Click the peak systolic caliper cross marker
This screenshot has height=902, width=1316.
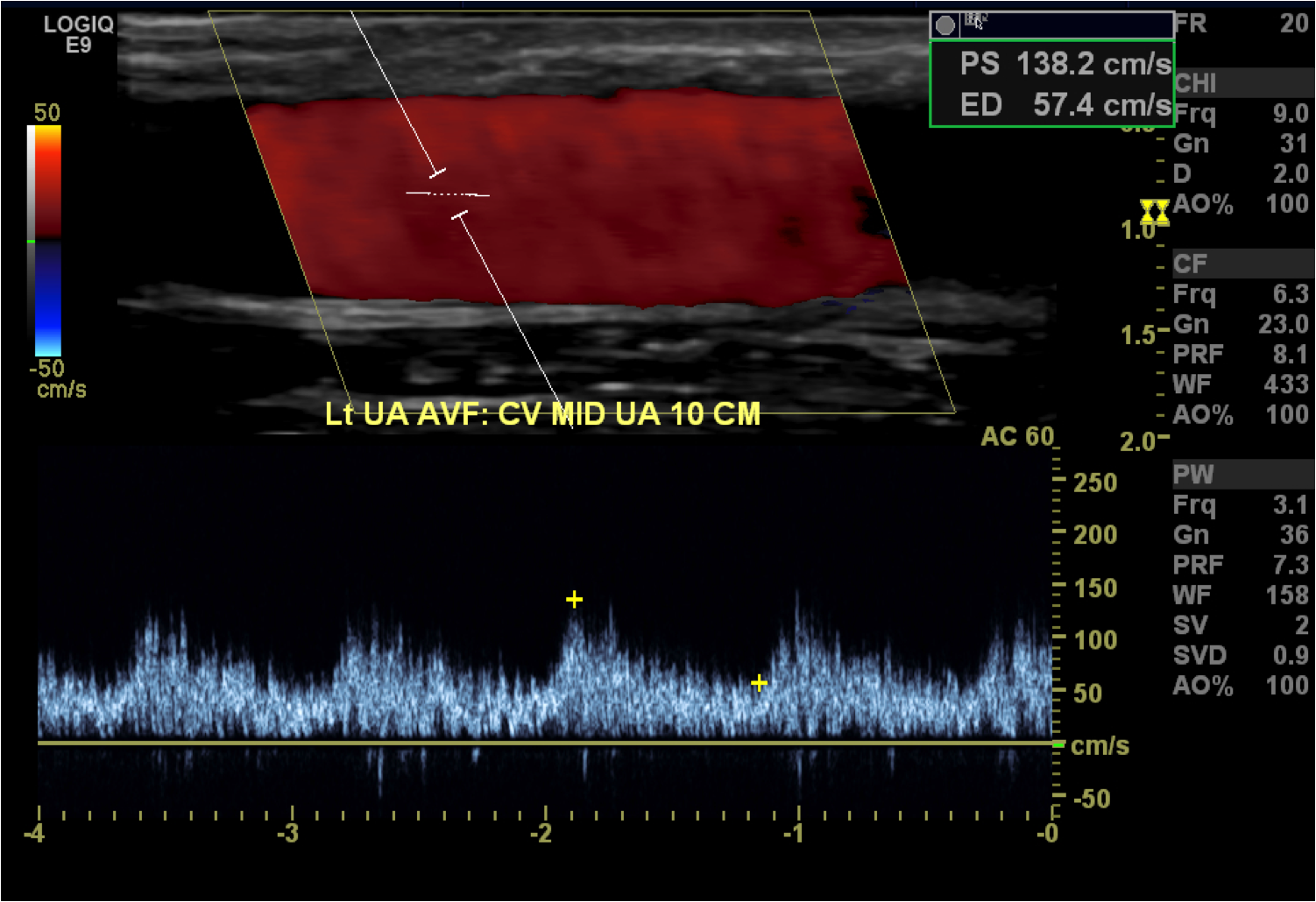[x=574, y=599]
